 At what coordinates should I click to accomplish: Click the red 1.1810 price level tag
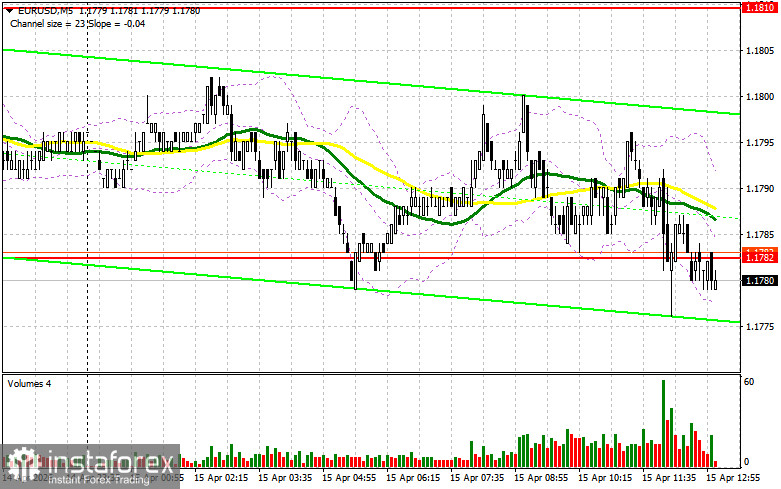[x=759, y=8]
